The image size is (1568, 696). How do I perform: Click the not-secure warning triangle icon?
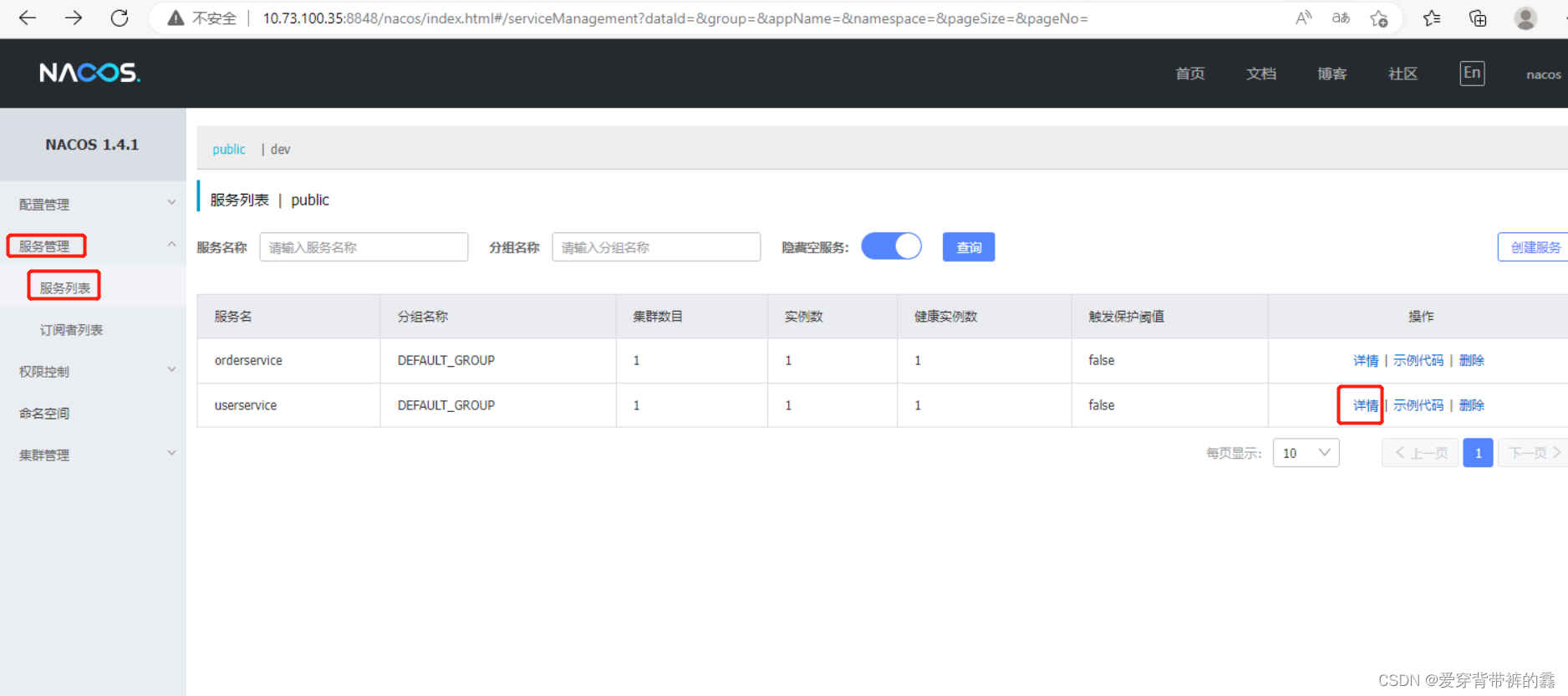[x=176, y=18]
